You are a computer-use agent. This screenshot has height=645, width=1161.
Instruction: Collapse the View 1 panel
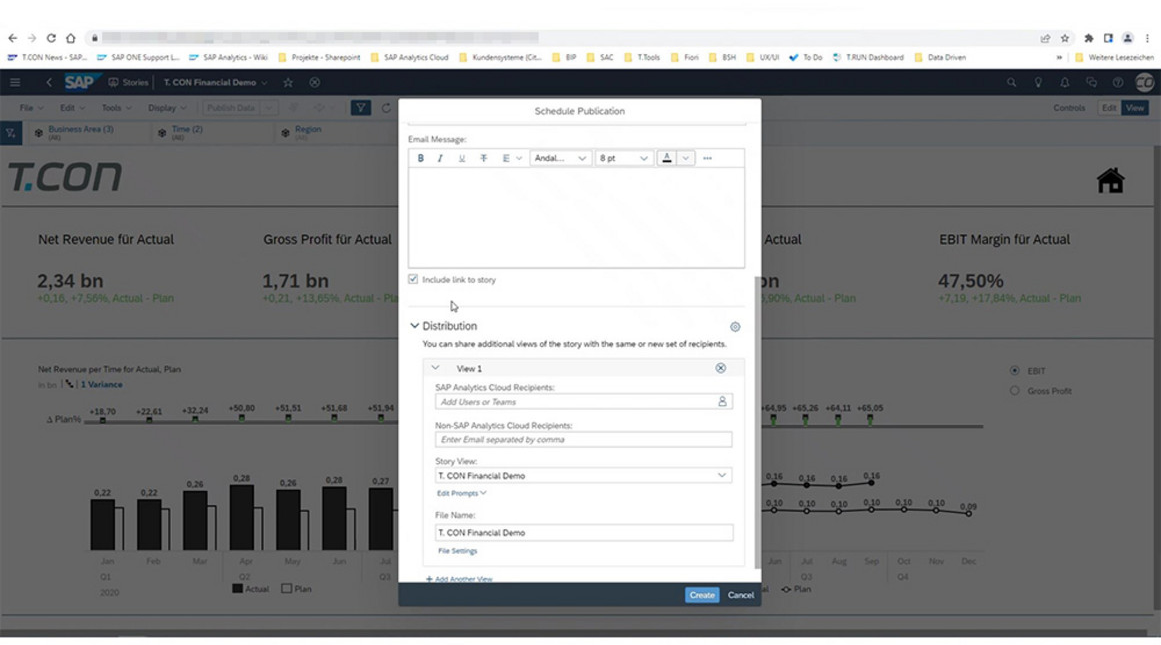coord(435,368)
